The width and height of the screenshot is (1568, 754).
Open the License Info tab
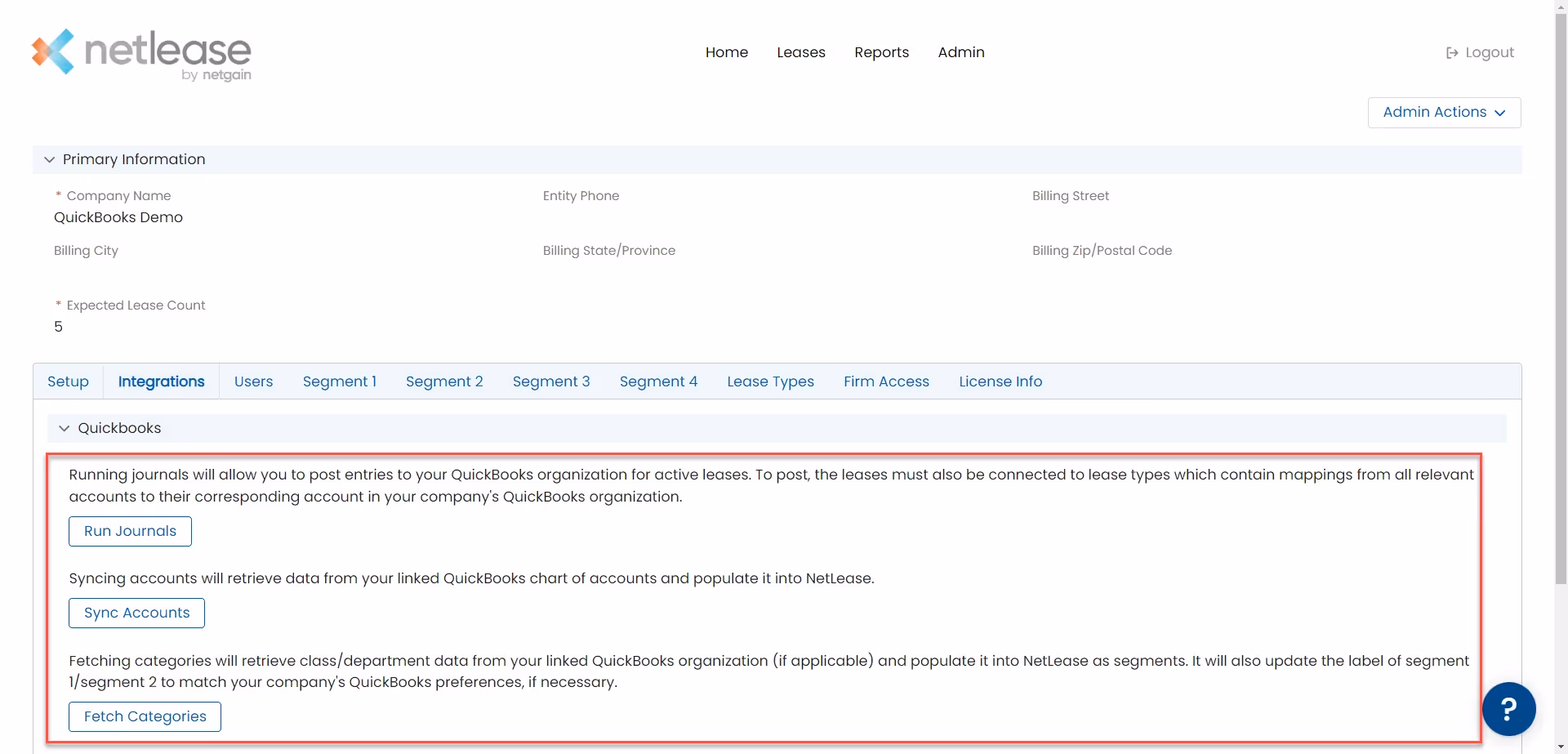pyautogui.click(x=1000, y=381)
